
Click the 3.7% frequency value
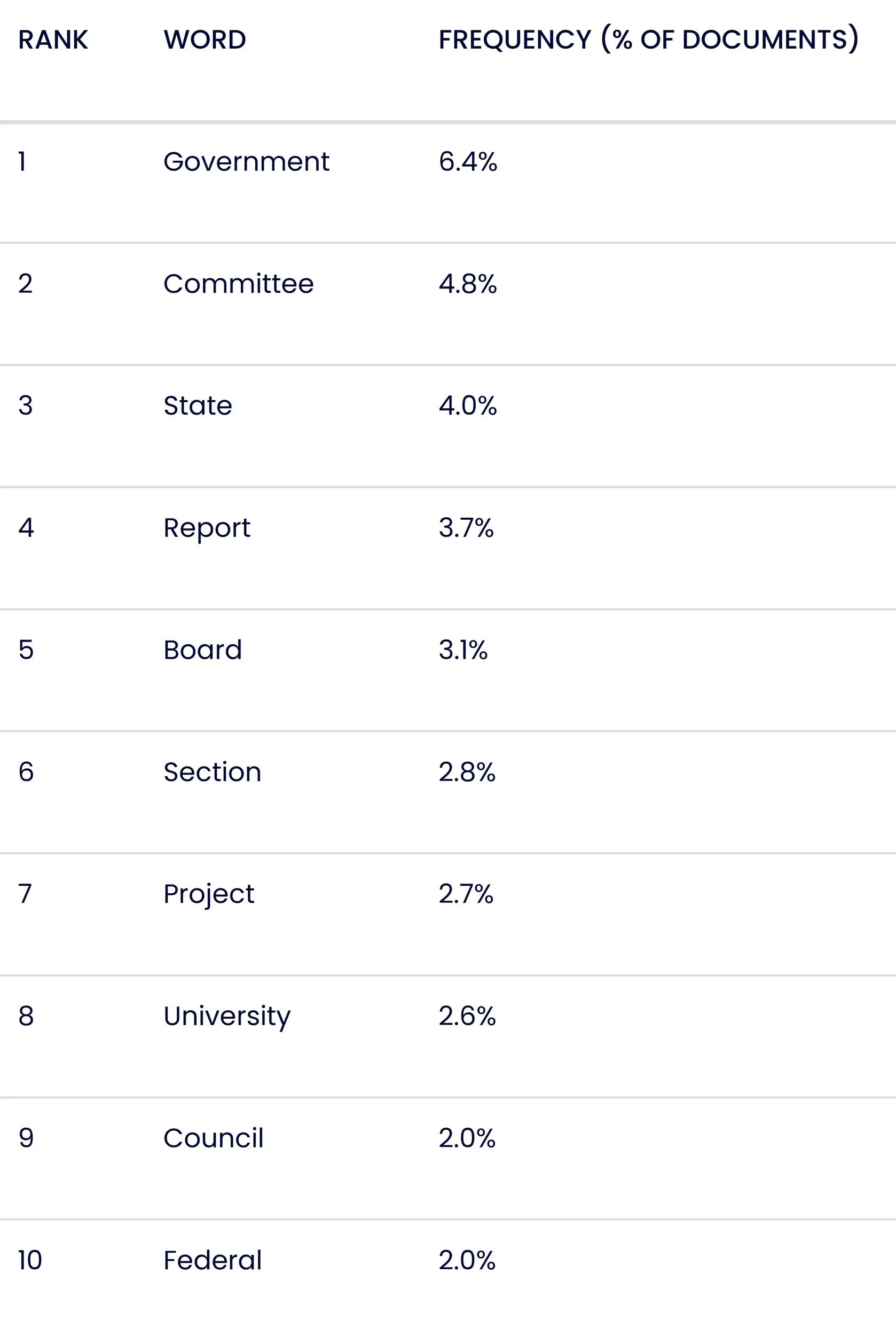(x=466, y=528)
